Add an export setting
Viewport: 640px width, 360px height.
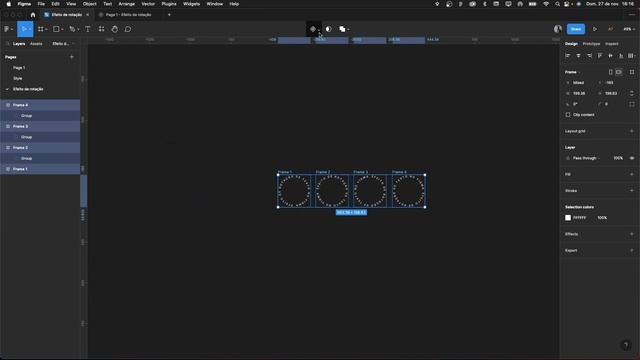[x=632, y=250]
